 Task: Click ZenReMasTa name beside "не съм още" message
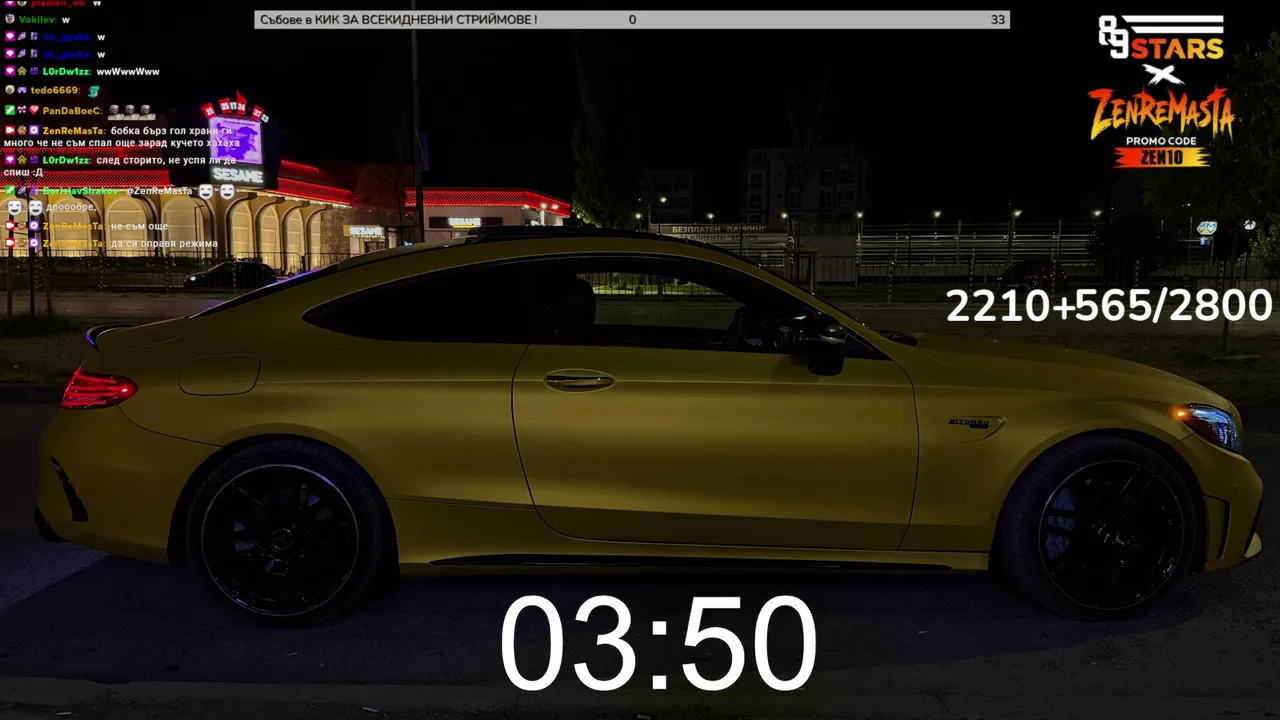click(72, 227)
